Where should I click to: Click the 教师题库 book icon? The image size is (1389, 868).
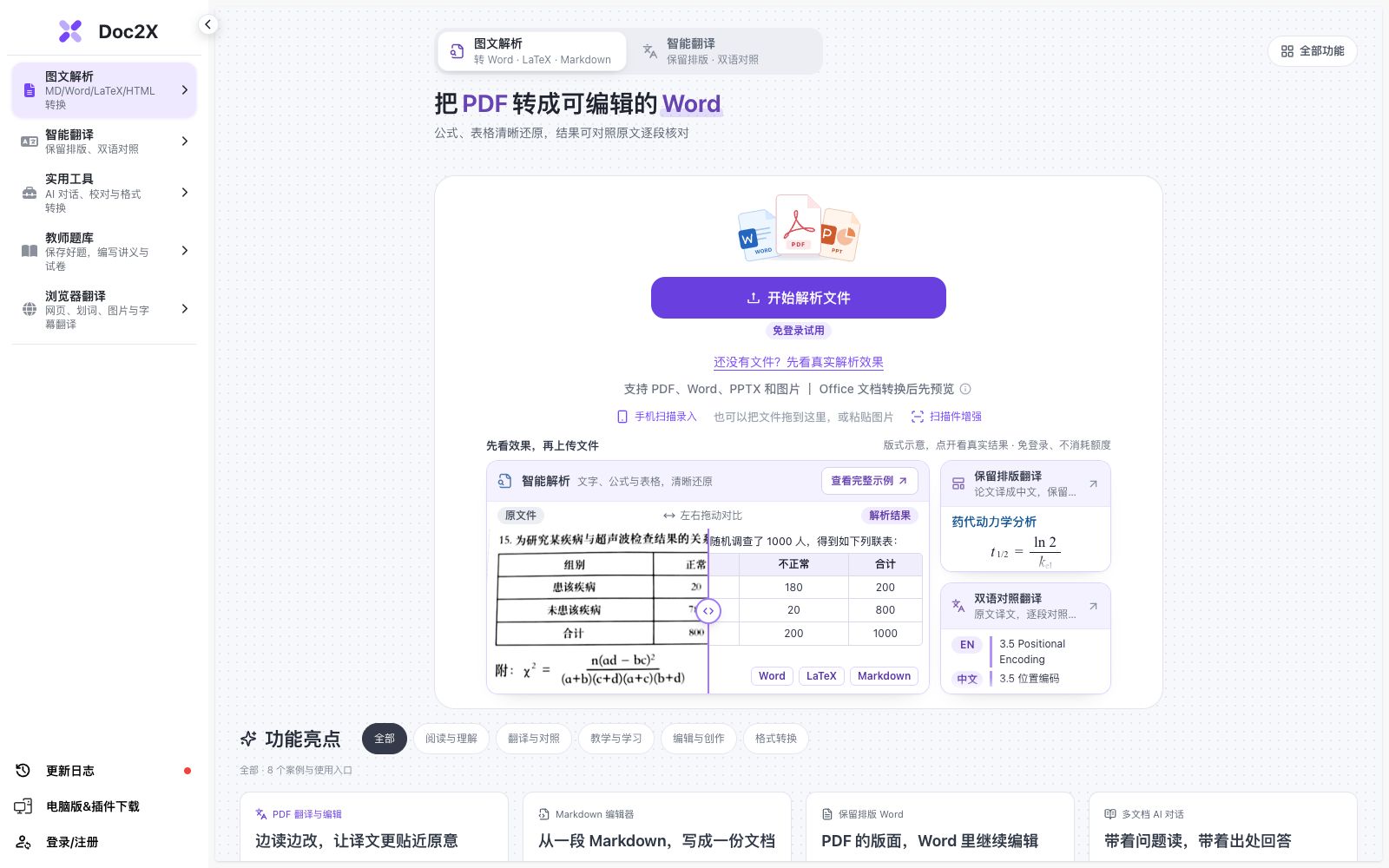tap(30, 251)
